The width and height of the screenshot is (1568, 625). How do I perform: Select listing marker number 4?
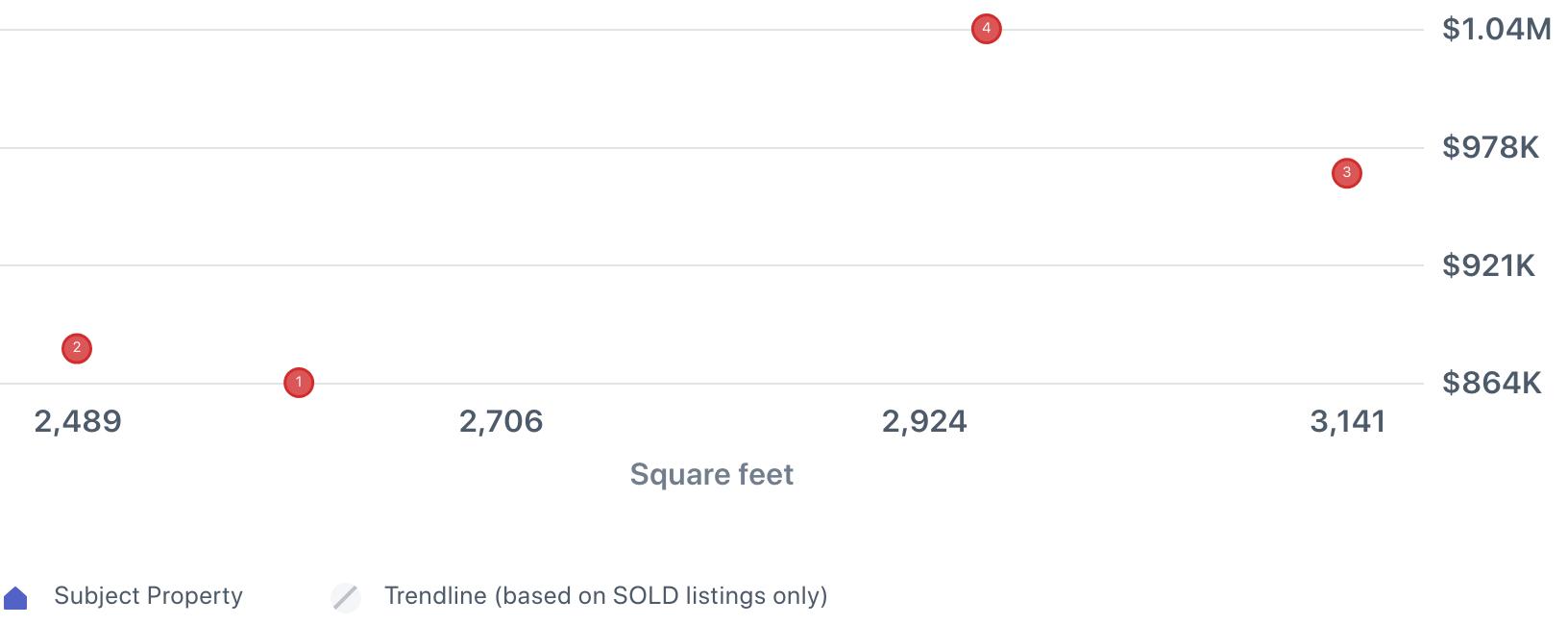click(986, 29)
